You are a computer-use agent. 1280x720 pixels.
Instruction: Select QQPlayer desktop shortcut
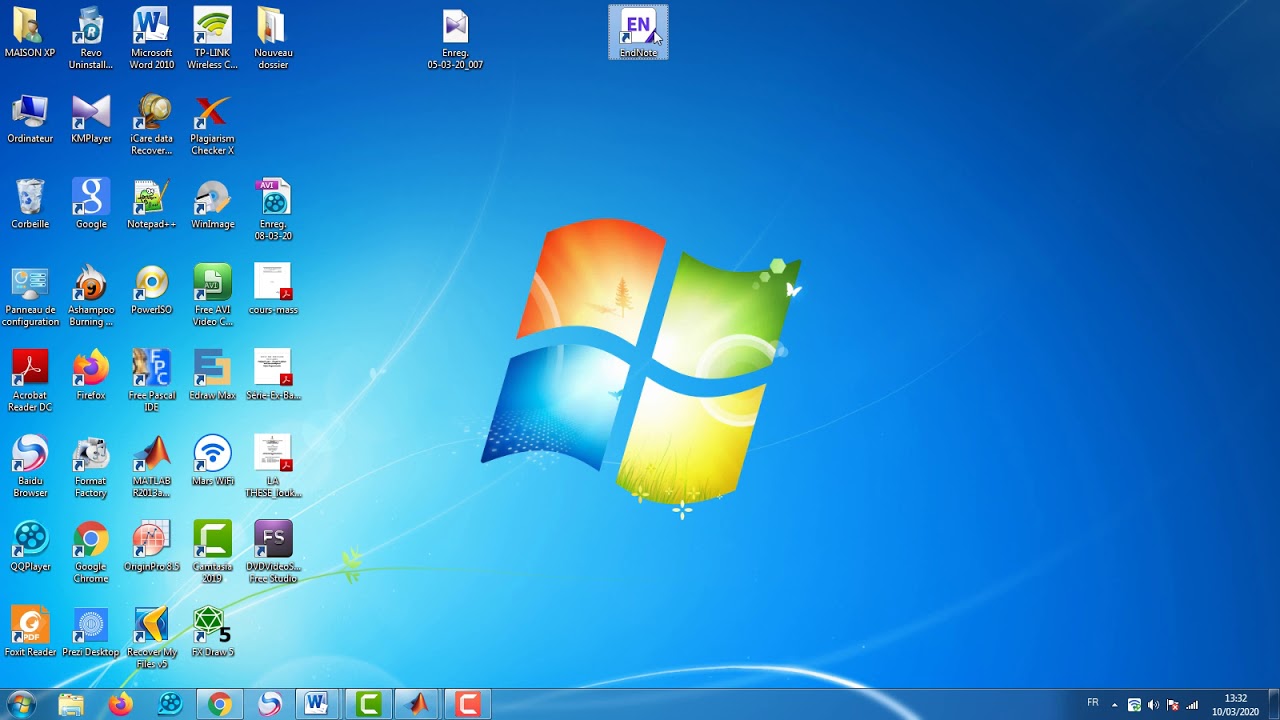[x=30, y=546]
